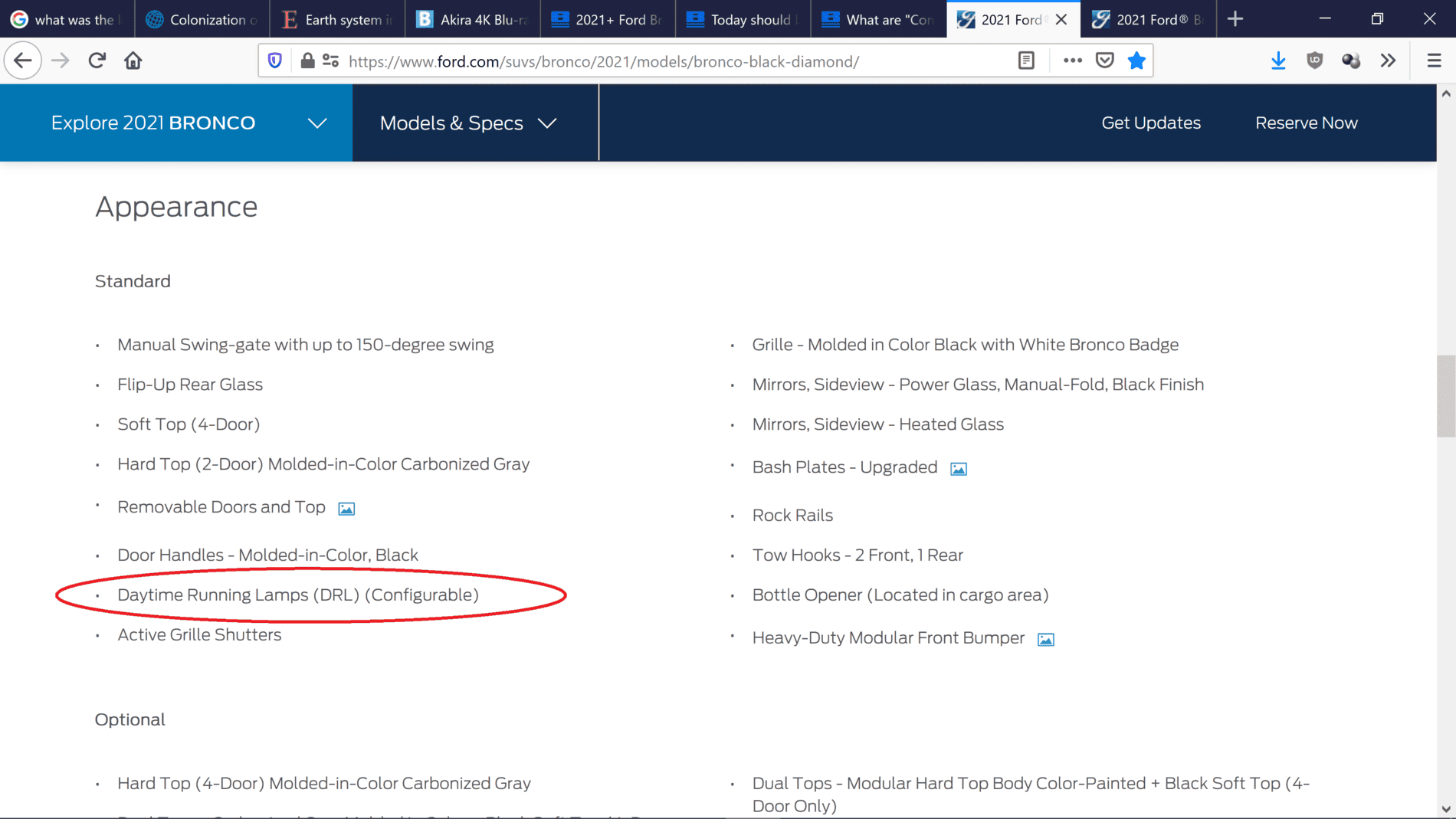1456x819 pixels.
Task: Switch to the Colonization tab
Action: coord(202,19)
